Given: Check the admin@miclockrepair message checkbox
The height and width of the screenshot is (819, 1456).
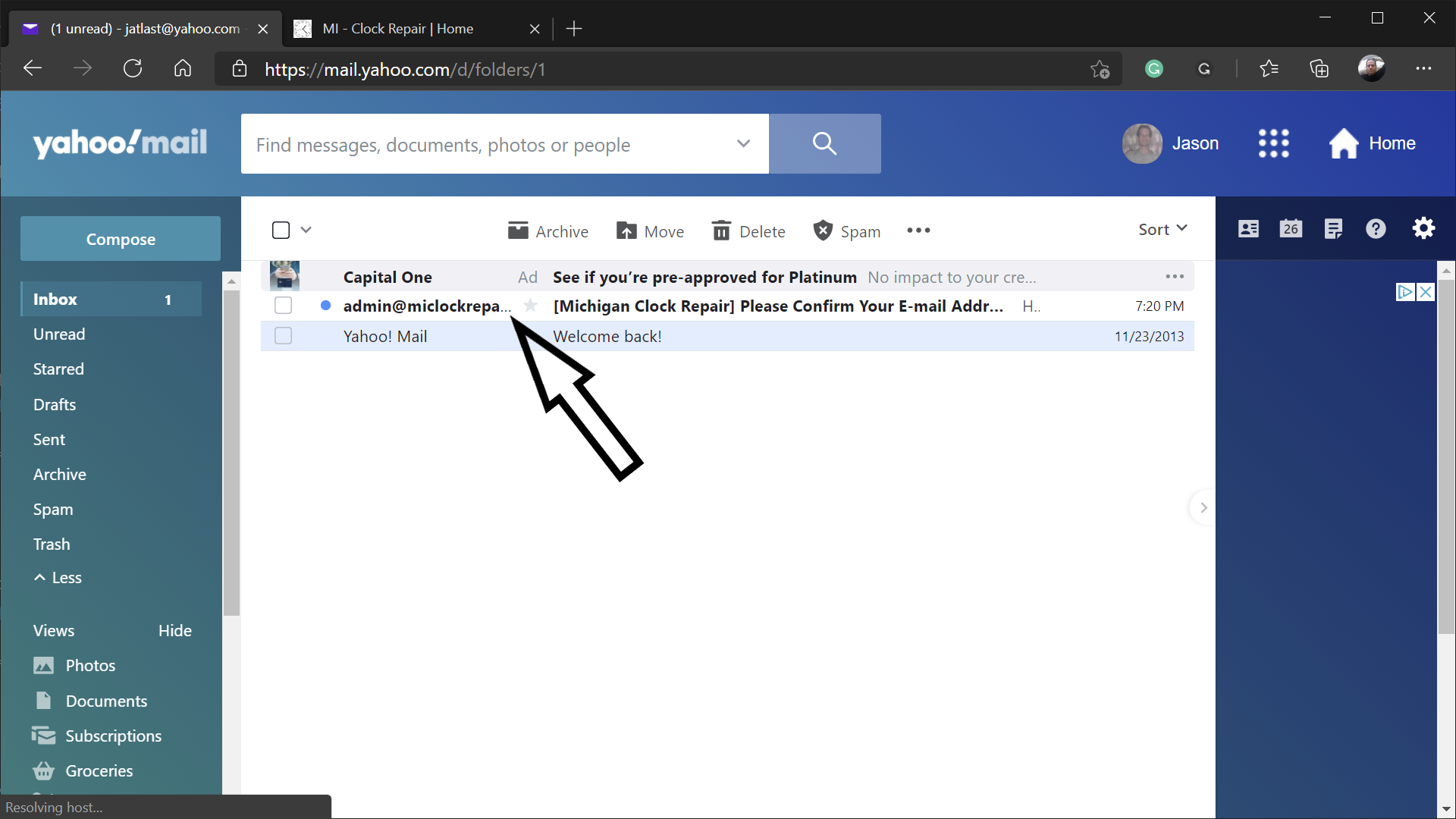Looking at the screenshot, I should point(283,306).
